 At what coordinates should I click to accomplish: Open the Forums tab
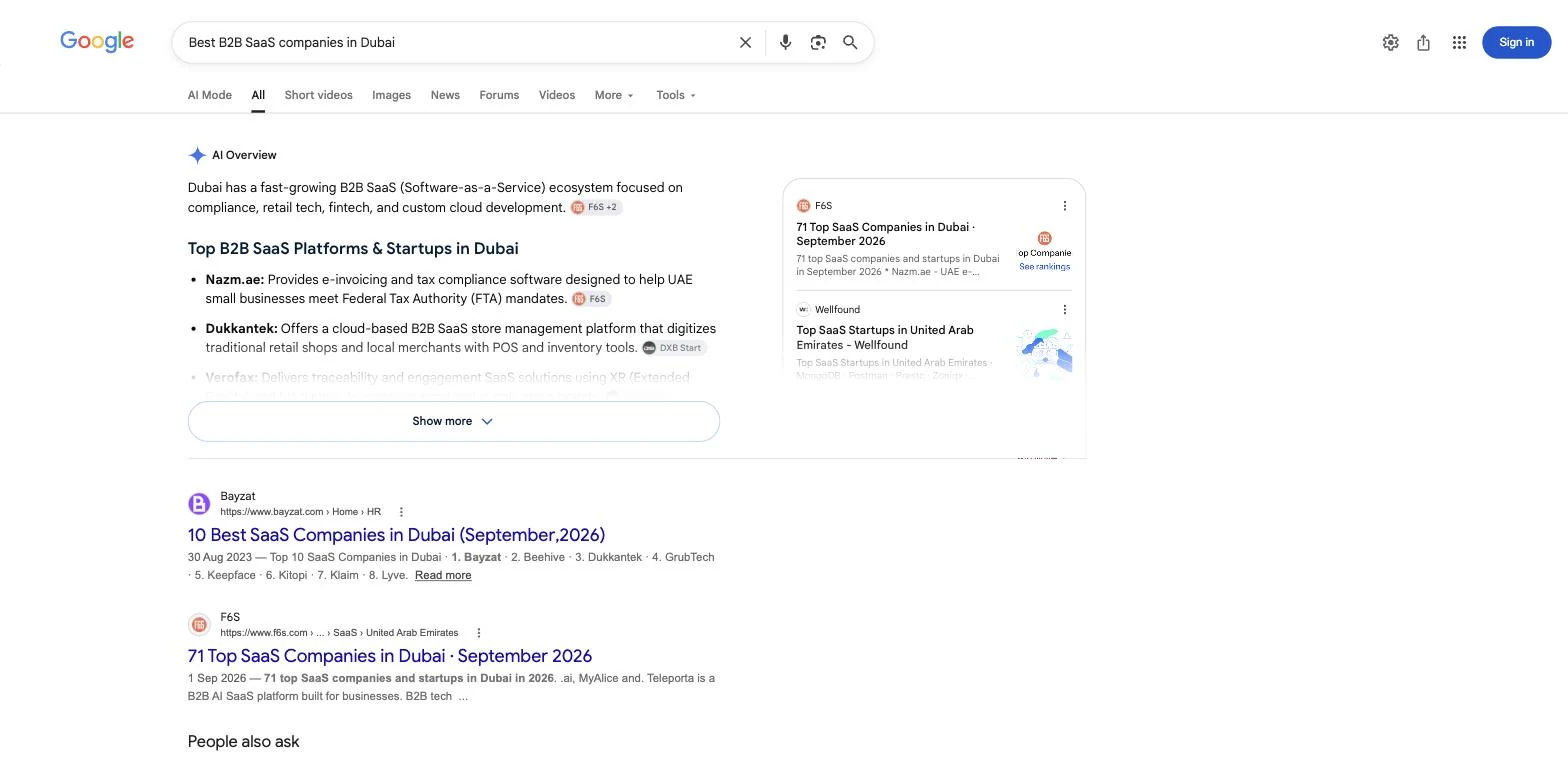click(499, 95)
